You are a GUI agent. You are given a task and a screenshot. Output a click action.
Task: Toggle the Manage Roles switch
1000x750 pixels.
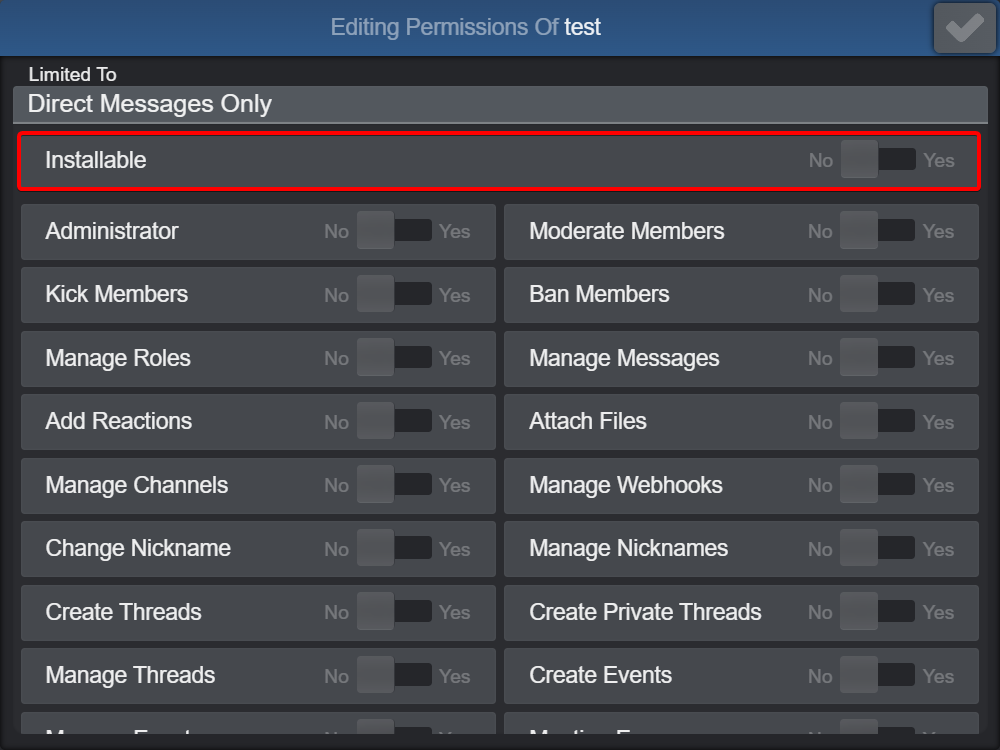click(395, 358)
